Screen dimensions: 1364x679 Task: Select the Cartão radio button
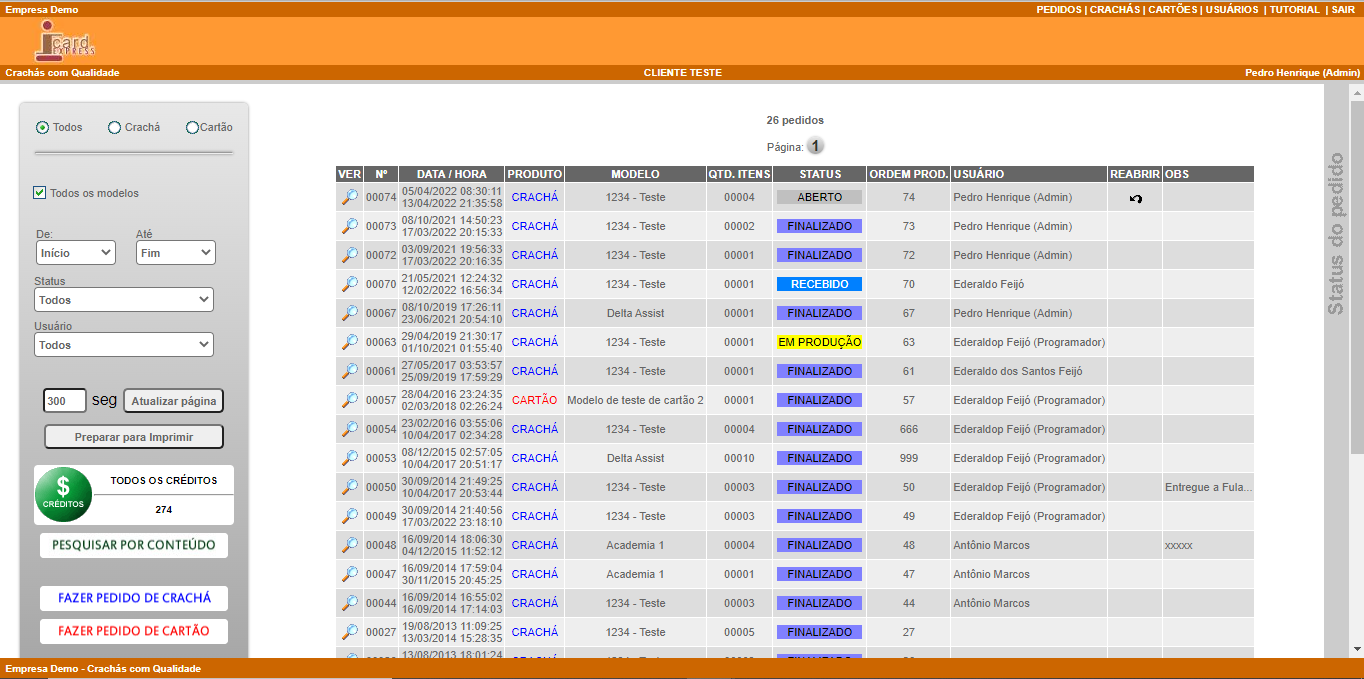click(192, 128)
